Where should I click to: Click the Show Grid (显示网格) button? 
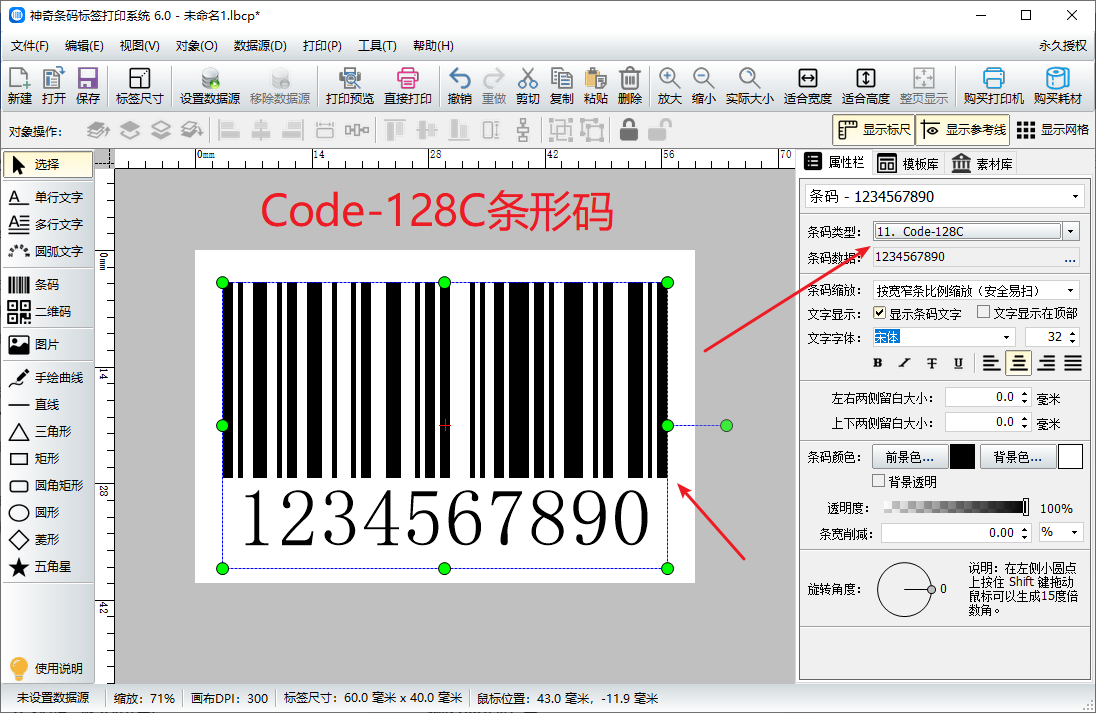1053,130
